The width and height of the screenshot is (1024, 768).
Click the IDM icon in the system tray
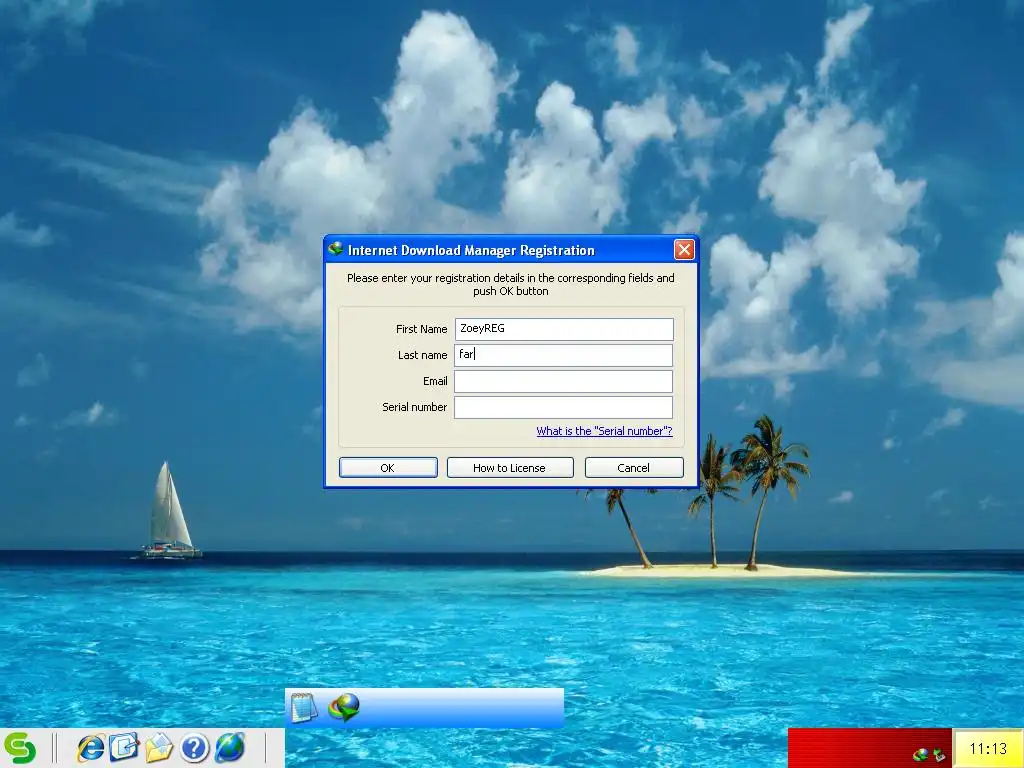click(x=921, y=755)
